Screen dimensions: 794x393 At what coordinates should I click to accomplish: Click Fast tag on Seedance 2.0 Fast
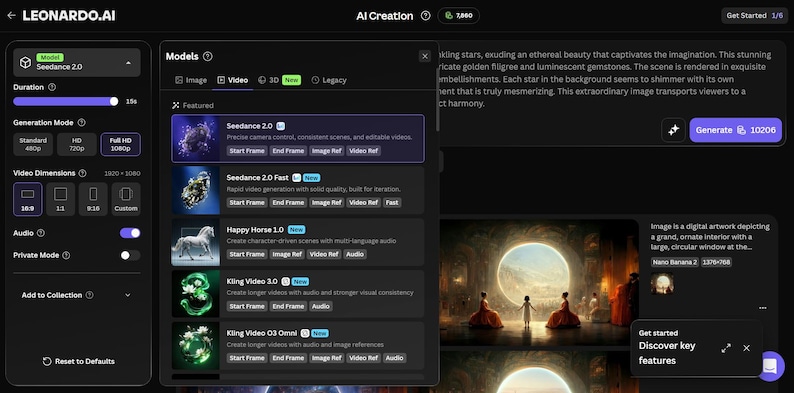click(x=391, y=203)
